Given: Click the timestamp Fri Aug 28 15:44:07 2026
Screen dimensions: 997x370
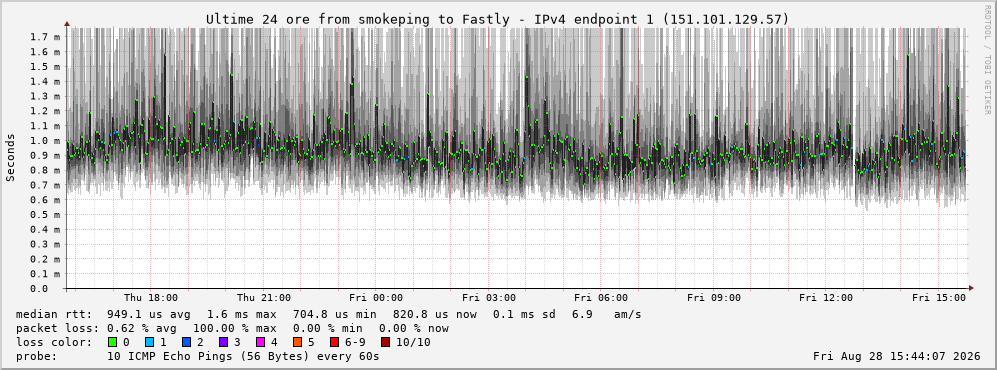Looking at the screenshot, I should point(897,356).
